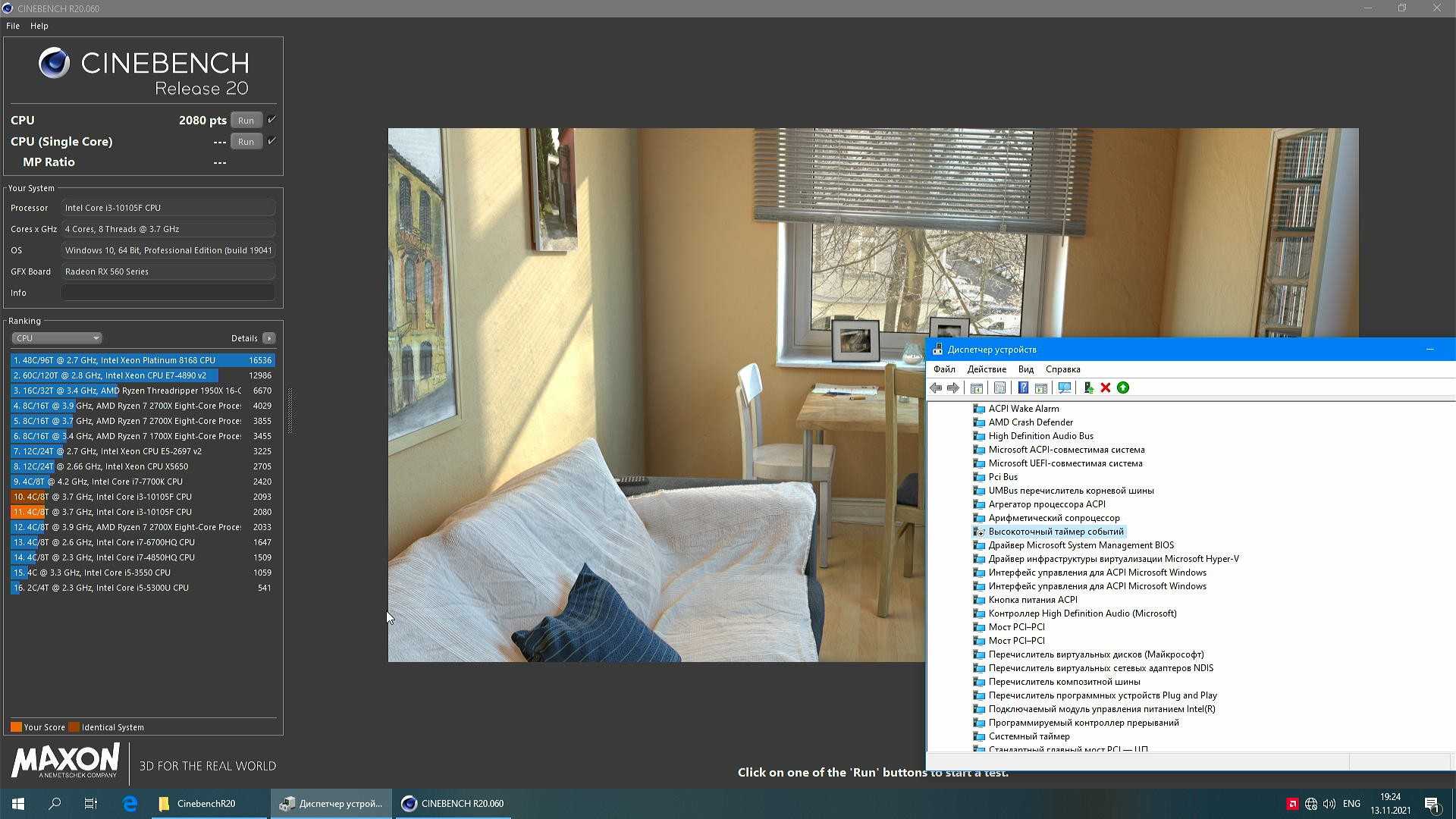Viewport: 1456px width, 819px height.
Task: Open the Cinebench File menu
Action: click(x=13, y=26)
